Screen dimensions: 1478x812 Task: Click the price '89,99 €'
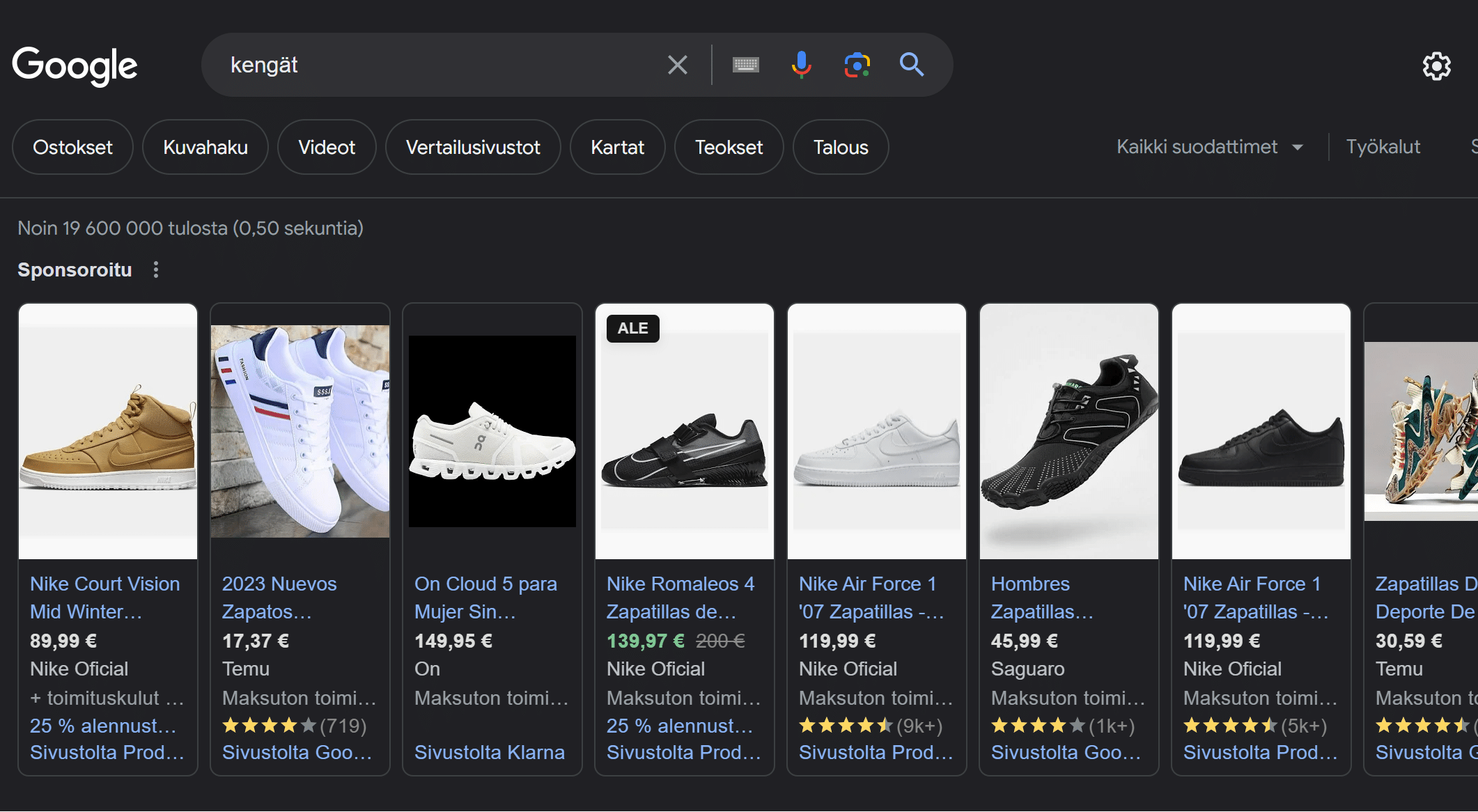(x=63, y=641)
